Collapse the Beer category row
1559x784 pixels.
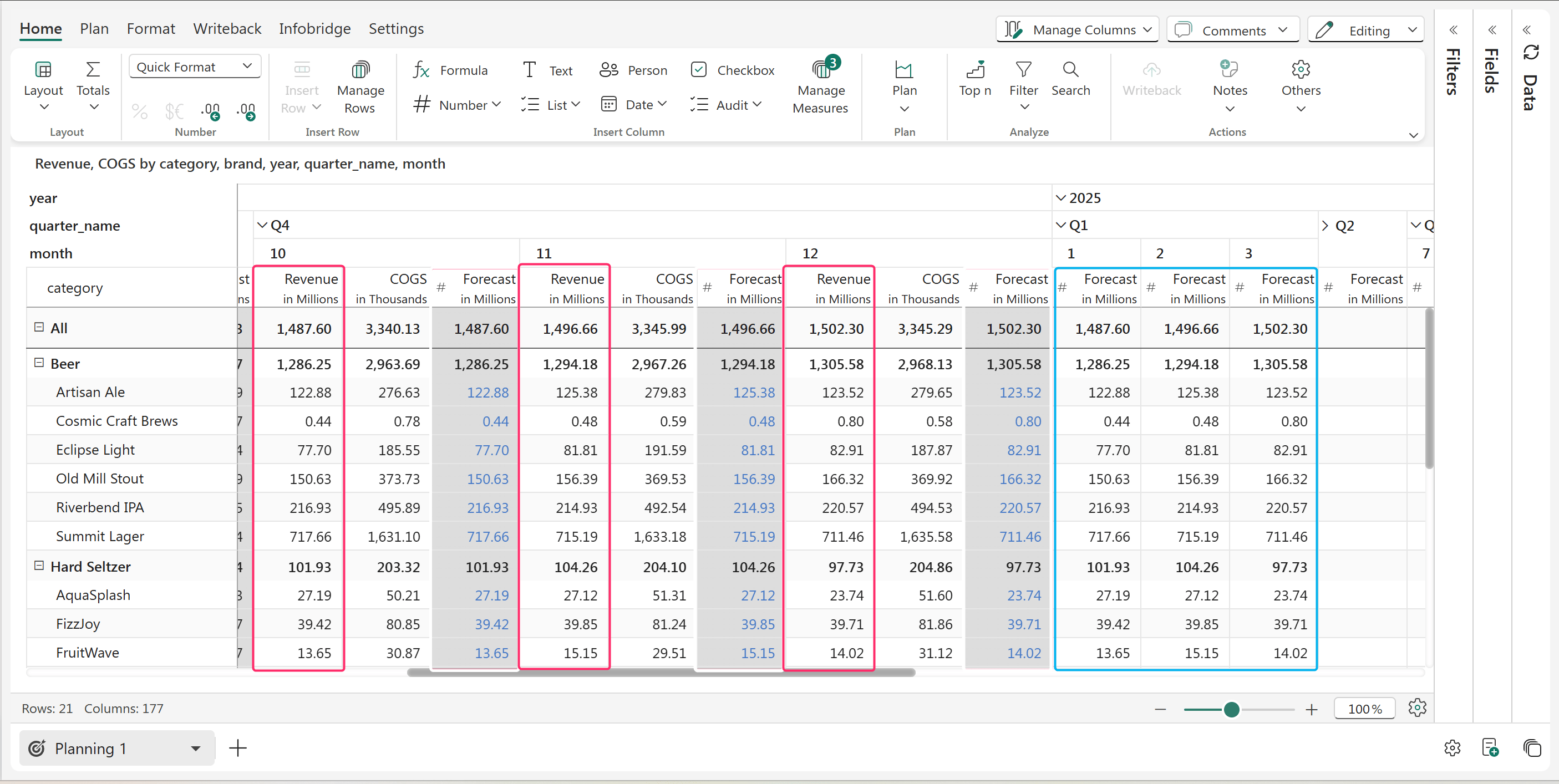pyautogui.click(x=39, y=363)
